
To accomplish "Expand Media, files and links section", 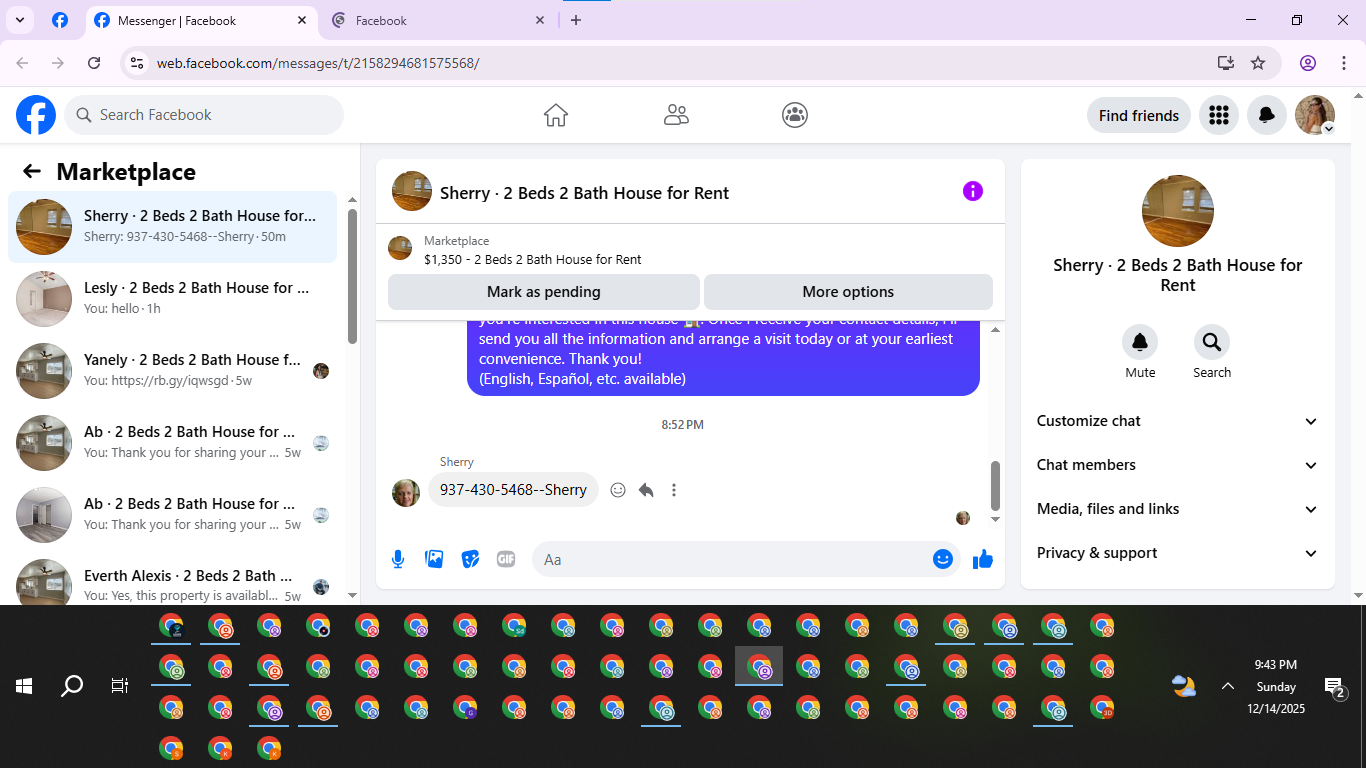I will point(1177,509).
